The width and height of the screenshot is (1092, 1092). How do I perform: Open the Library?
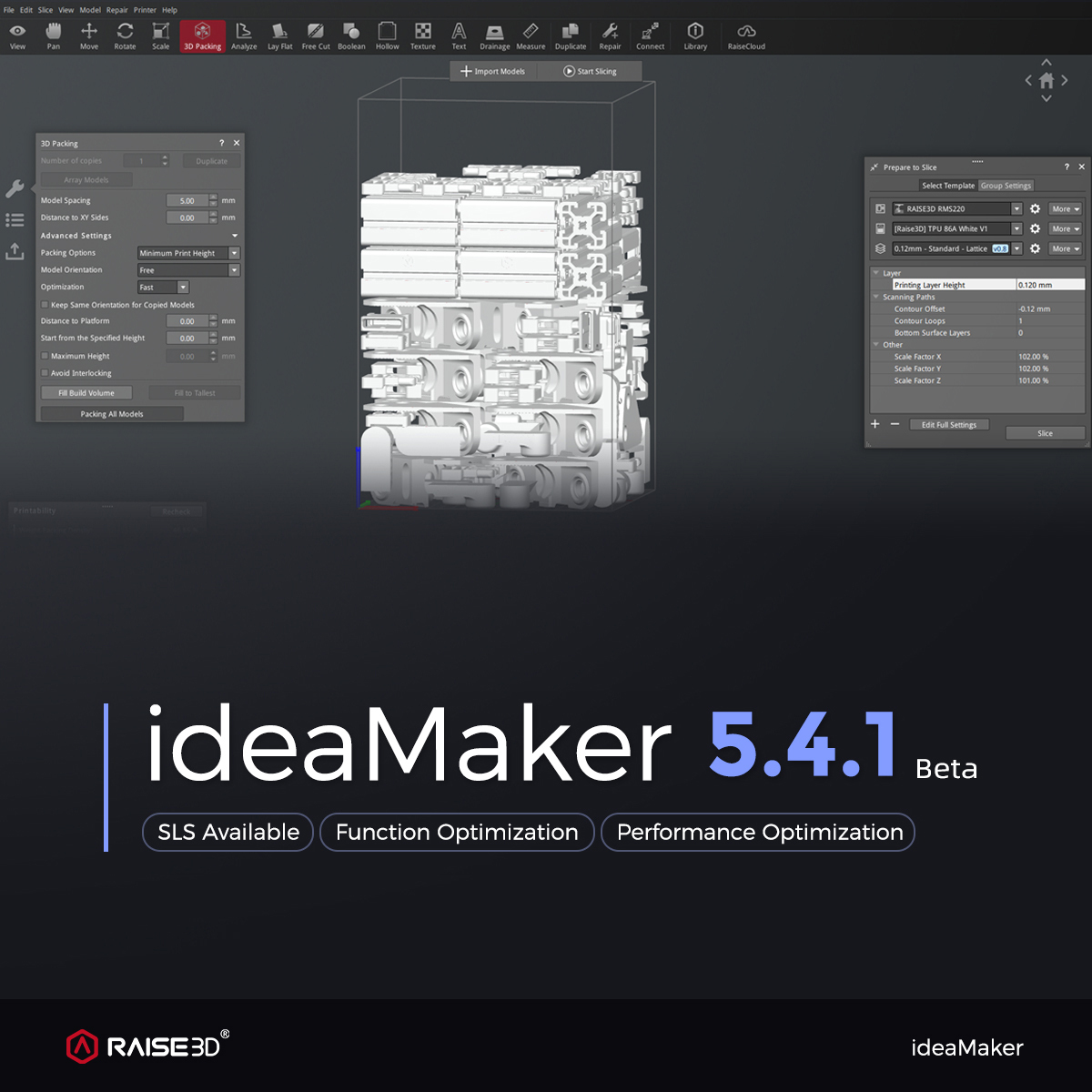click(x=695, y=36)
